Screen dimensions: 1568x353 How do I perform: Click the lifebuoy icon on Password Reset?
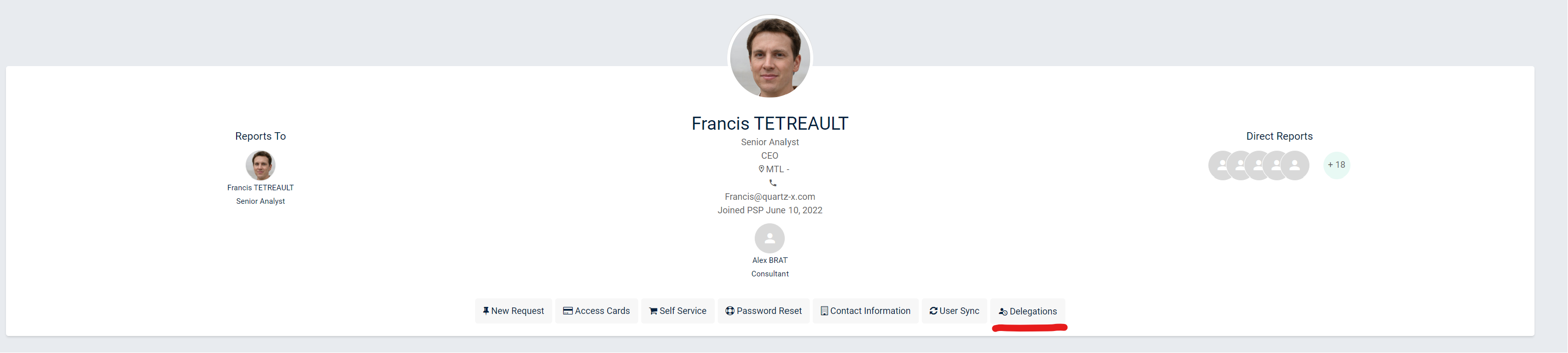pos(730,311)
